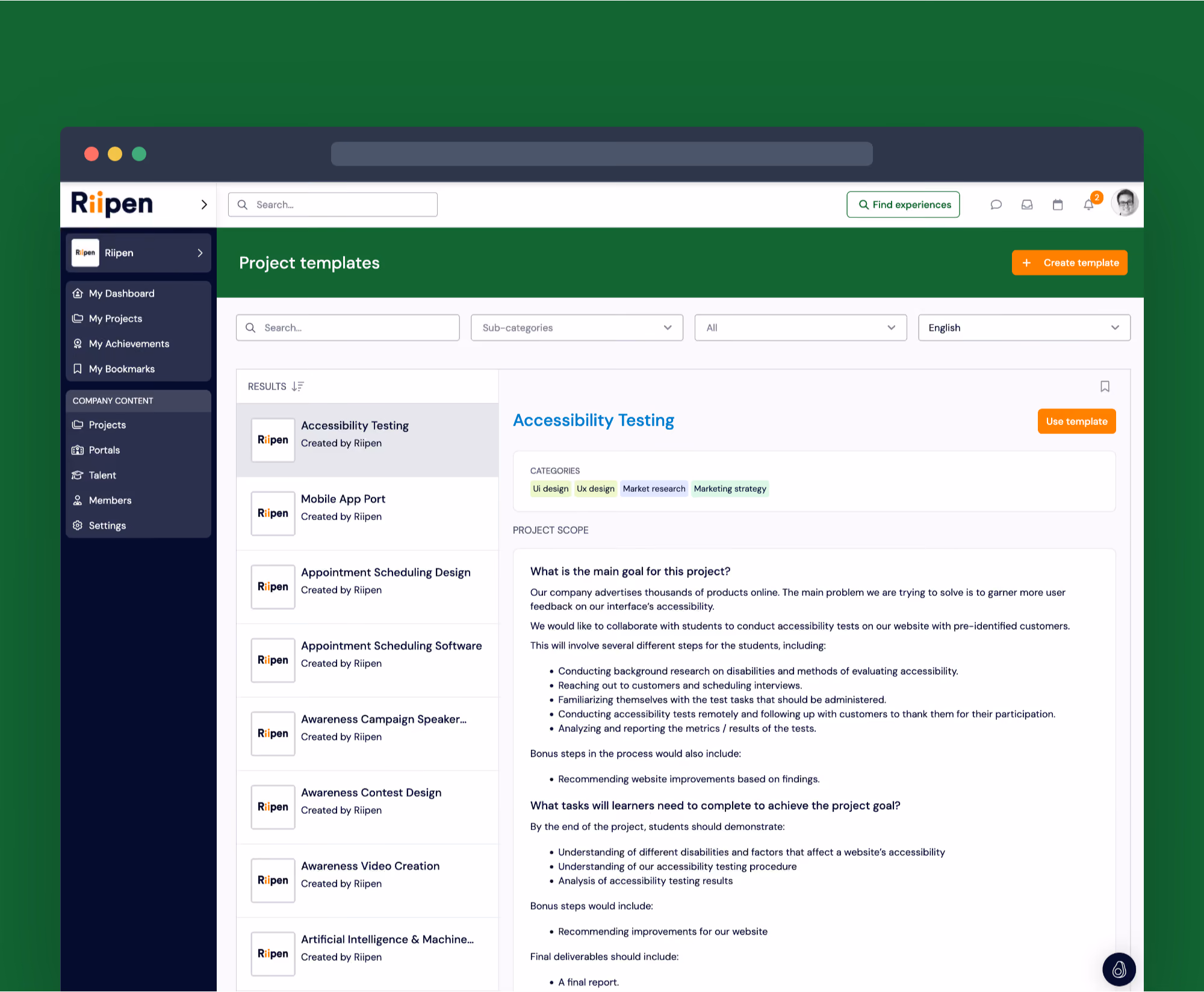Click the Marketing strategy category tag
The image size is (1204, 992).
[730, 489]
